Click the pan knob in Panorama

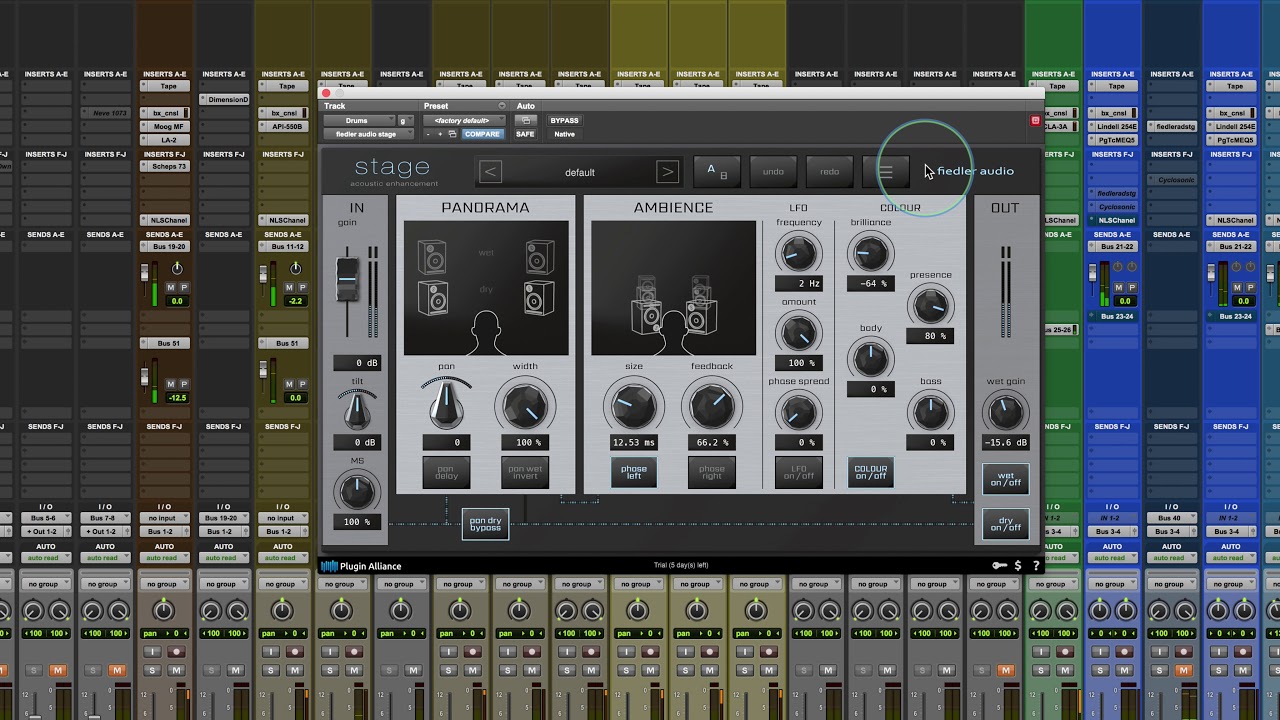pos(447,405)
